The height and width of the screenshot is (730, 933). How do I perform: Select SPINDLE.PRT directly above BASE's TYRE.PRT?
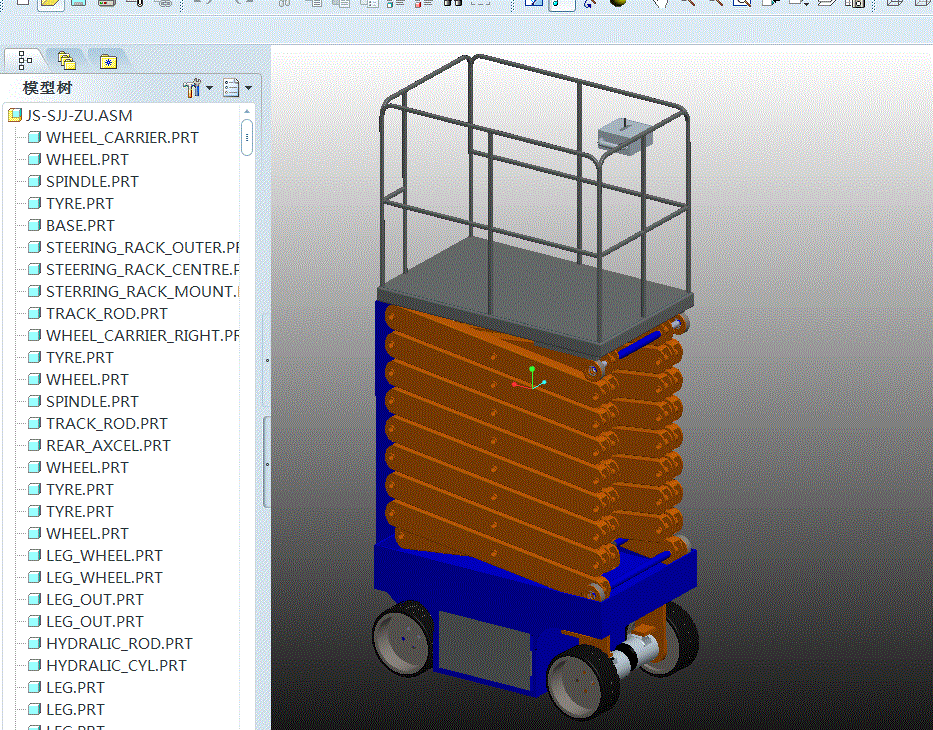click(x=83, y=181)
